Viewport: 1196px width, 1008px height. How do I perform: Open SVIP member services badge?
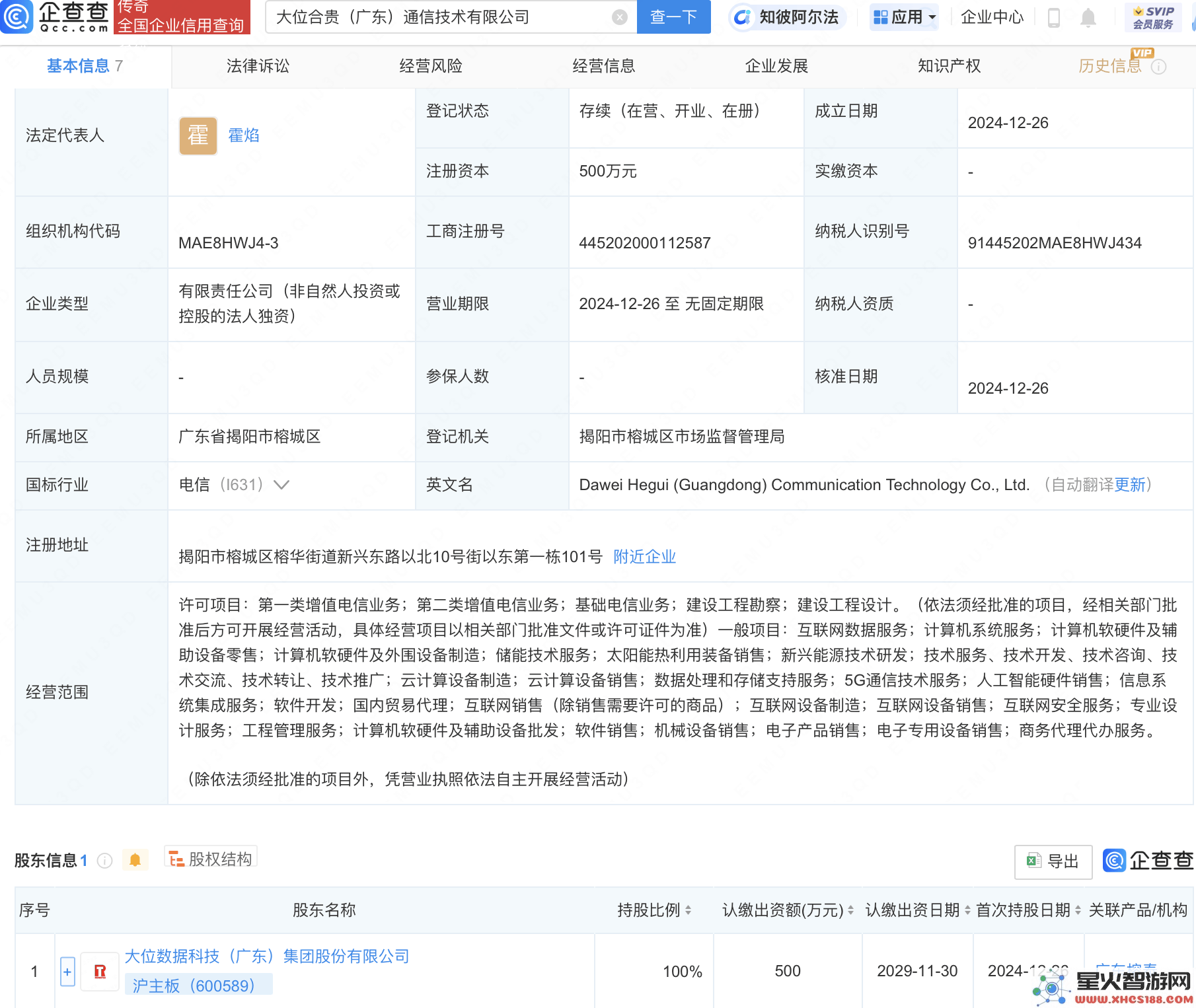pos(1154,17)
